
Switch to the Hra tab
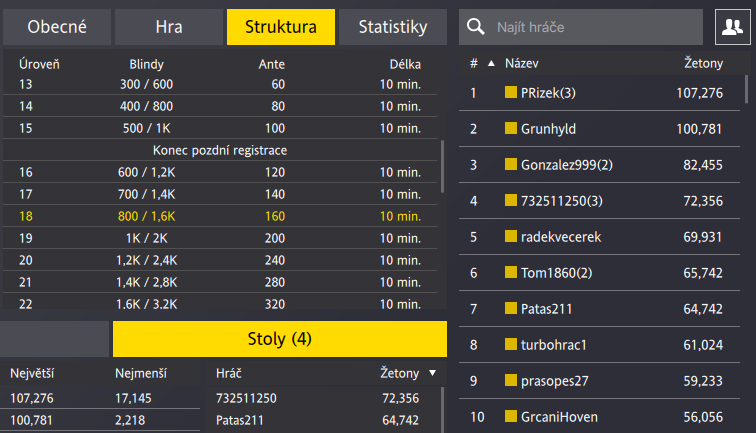coord(169,27)
